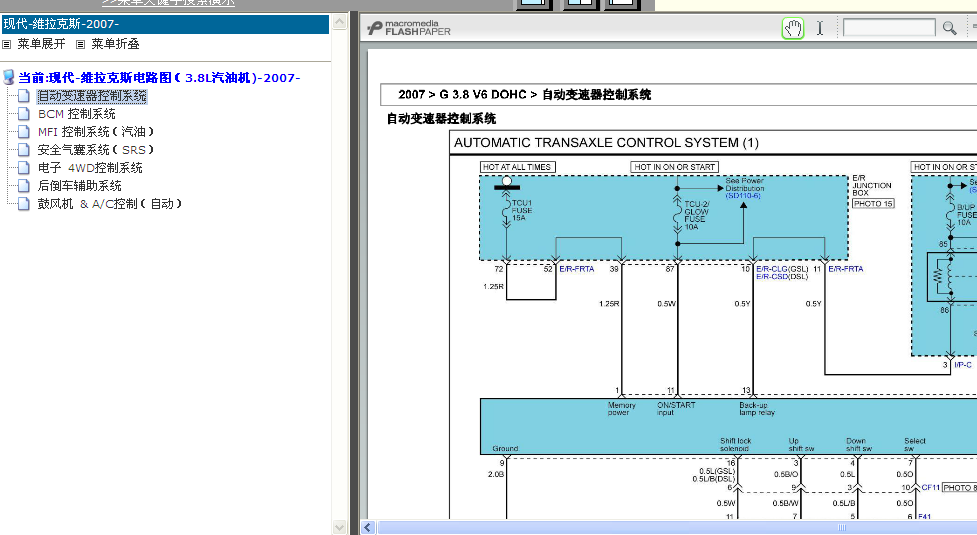Click the PHOTO 8 reference box
The height and width of the screenshot is (535, 977).
click(x=959, y=488)
